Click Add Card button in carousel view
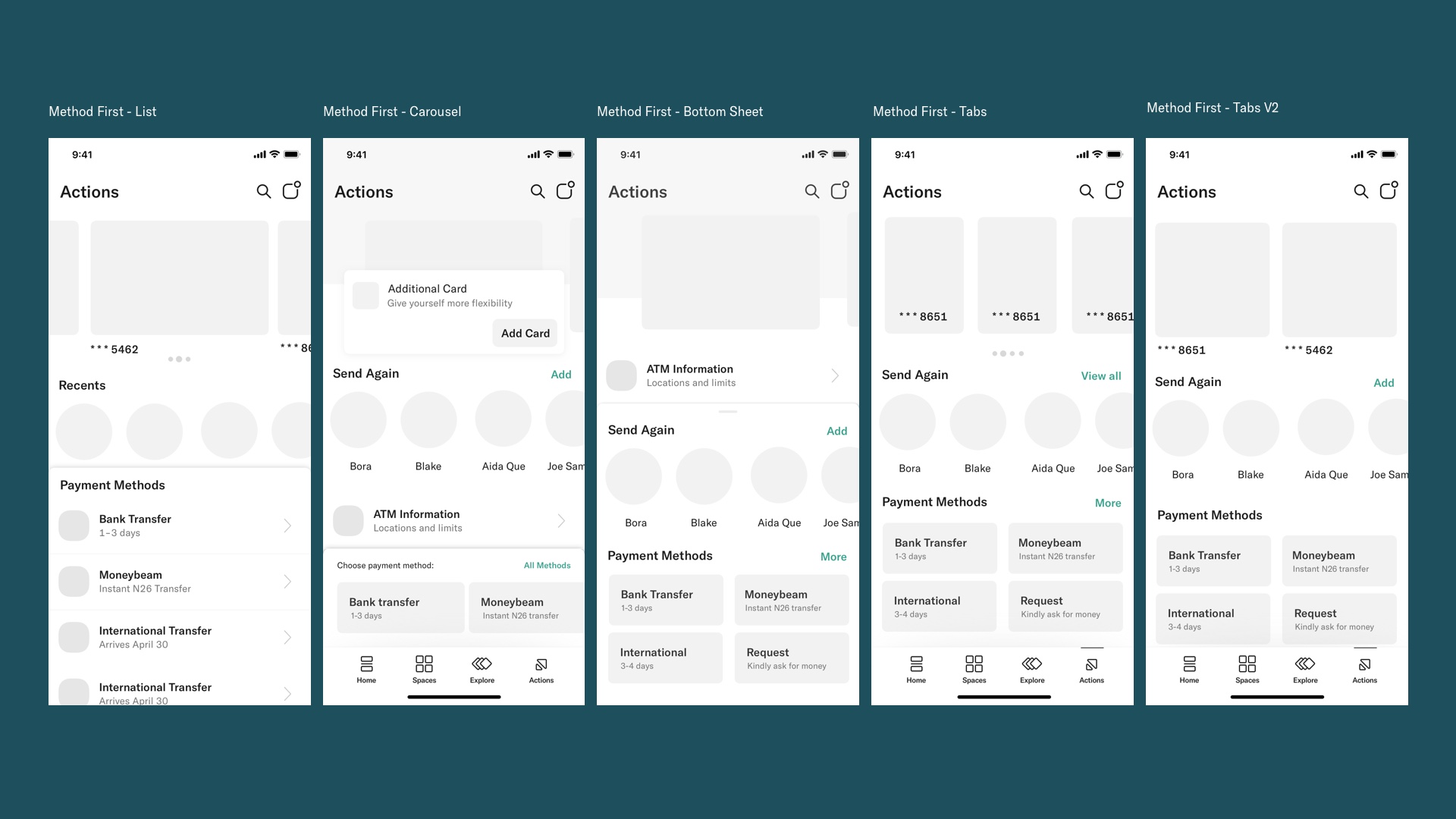 click(x=524, y=332)
